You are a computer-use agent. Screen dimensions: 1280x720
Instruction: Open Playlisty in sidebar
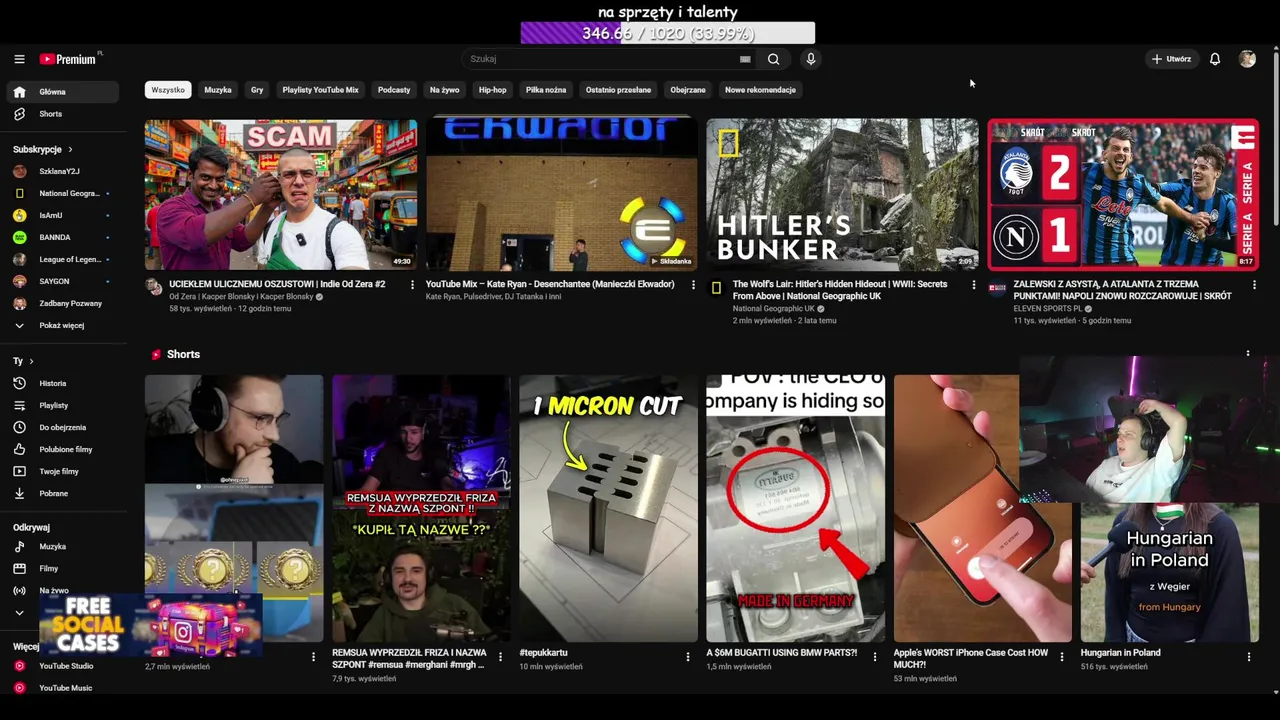point(62,405)
